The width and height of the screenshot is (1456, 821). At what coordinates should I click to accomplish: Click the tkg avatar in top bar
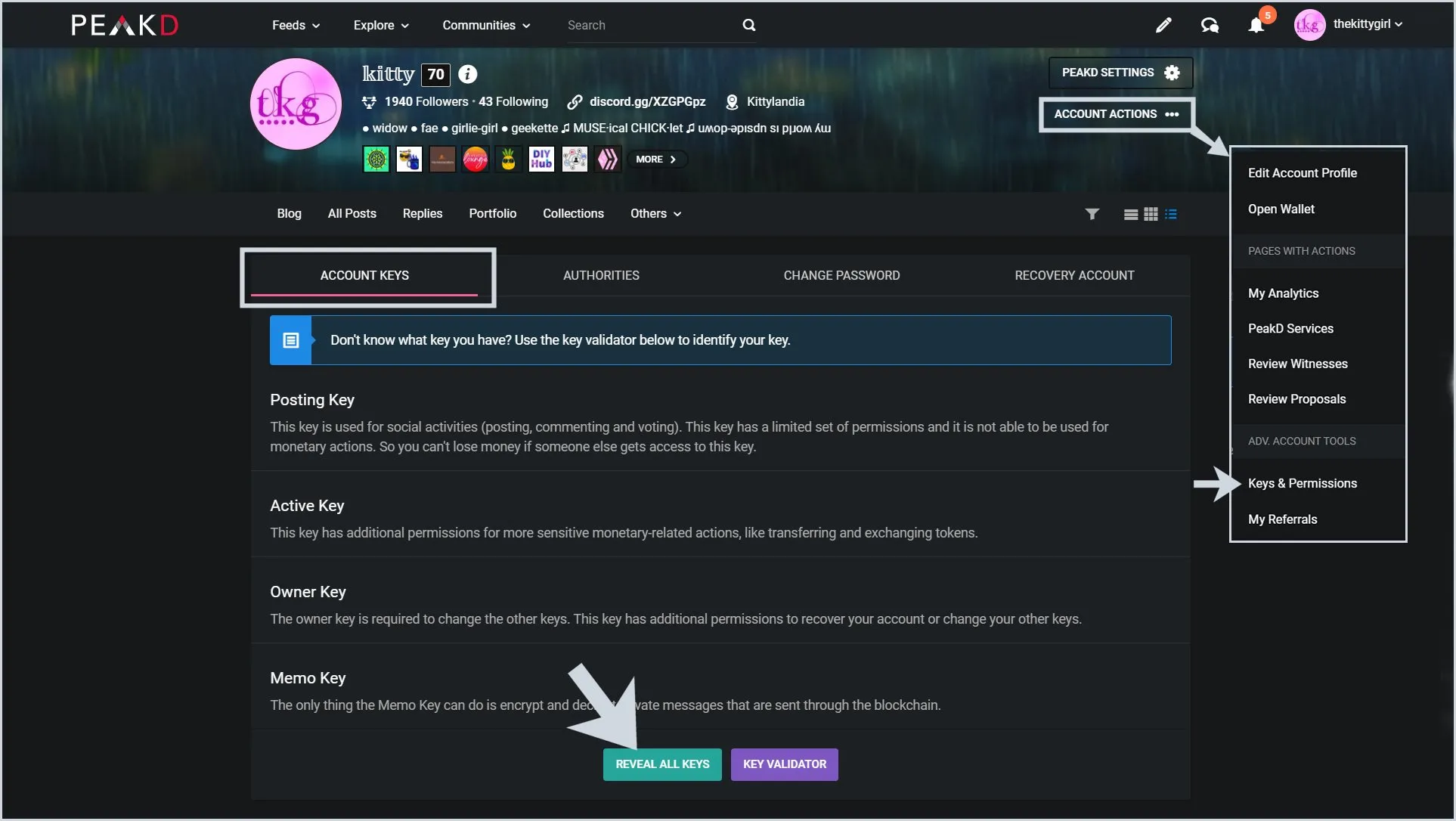1309,25
